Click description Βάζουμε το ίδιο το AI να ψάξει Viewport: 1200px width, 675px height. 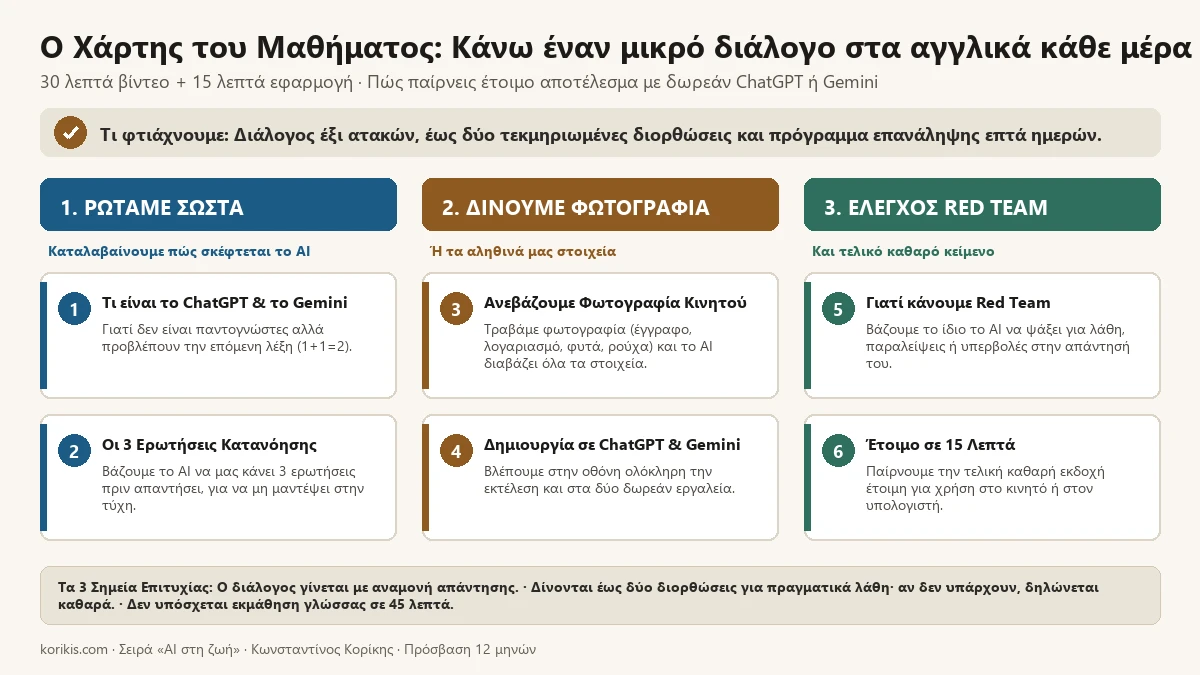click(x=998, y=346)
